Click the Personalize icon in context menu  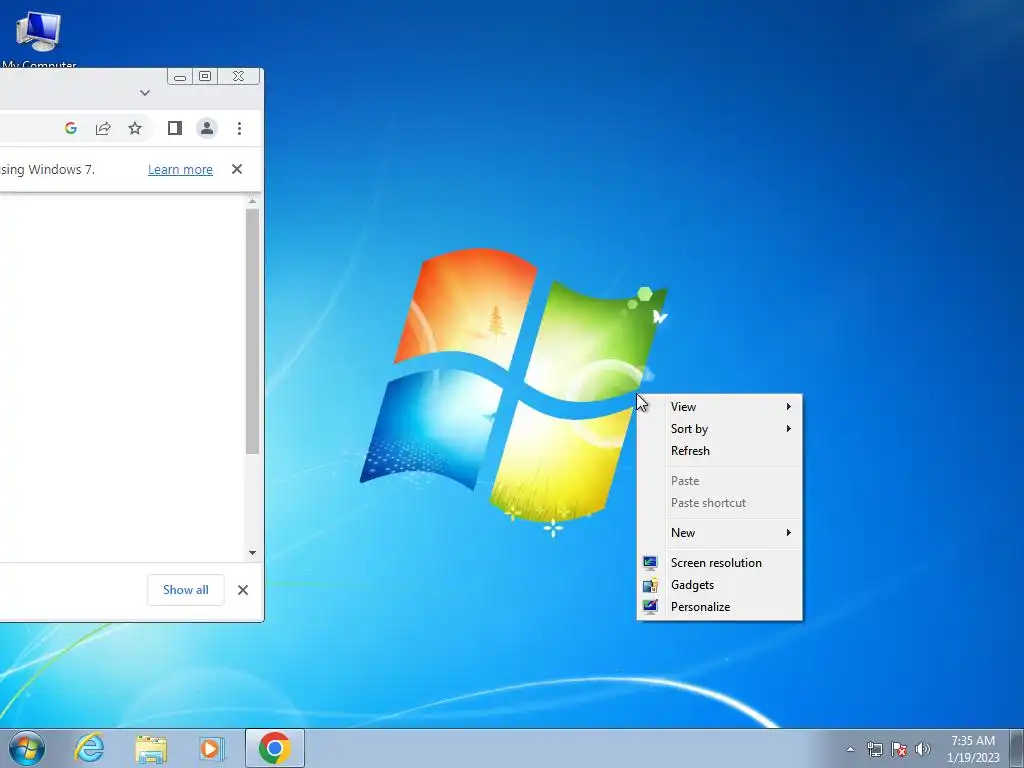[650, 607]
